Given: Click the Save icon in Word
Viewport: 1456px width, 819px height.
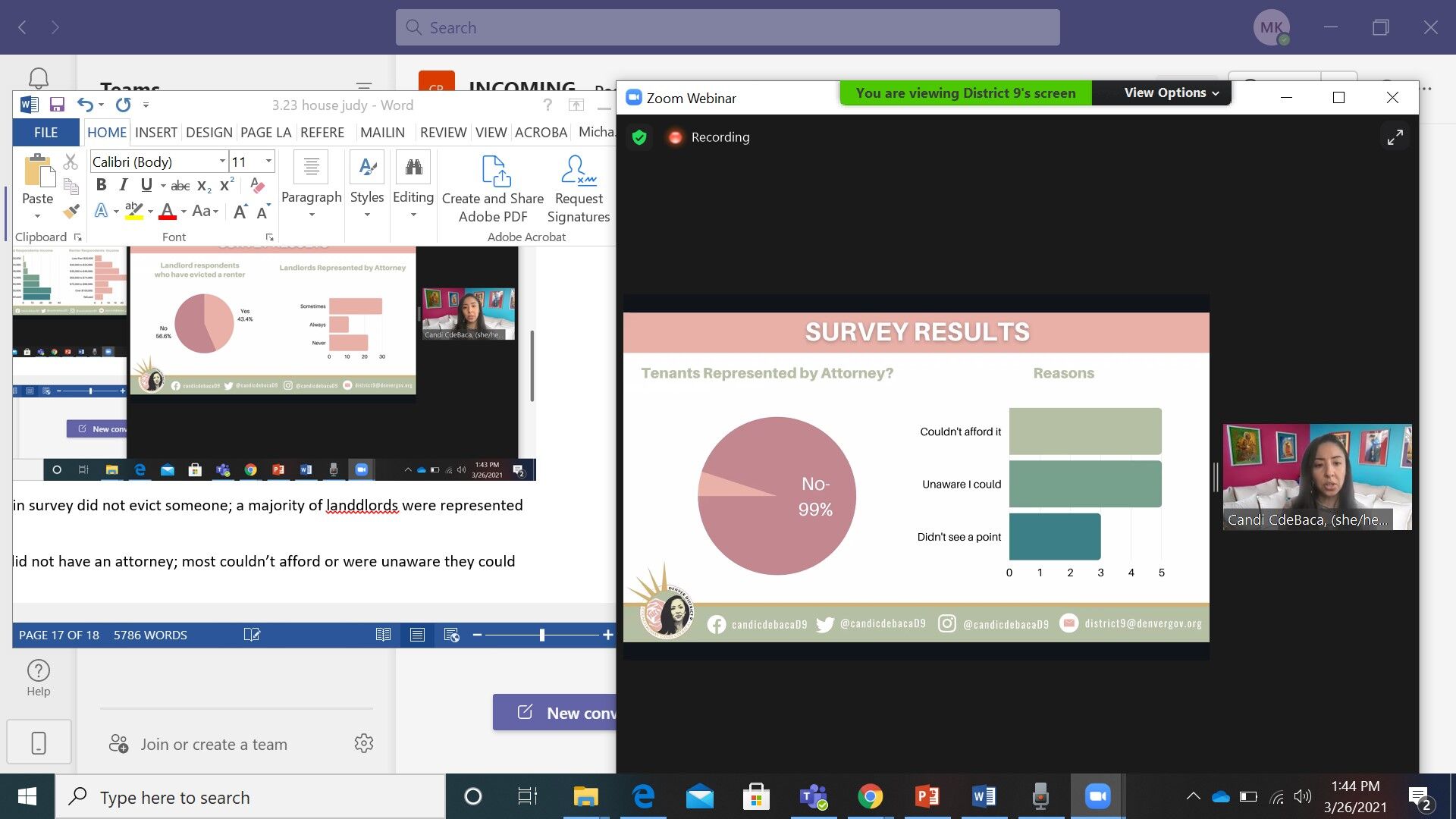Looking at the screenshot, I should click(x=57, y=105).
